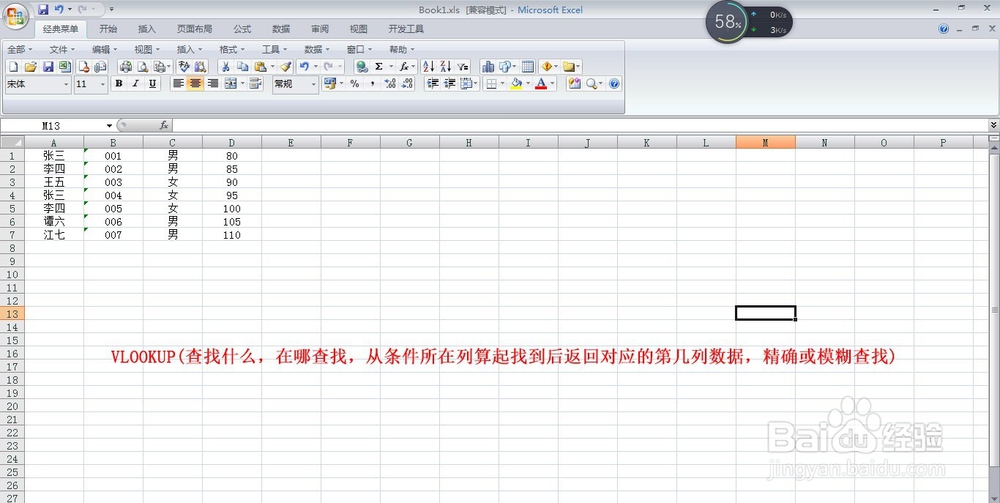The width and height of the screenshot is (1000, 503).
Task: Switch to the 开发工具 ribbon tab
Action: (406, 29)
